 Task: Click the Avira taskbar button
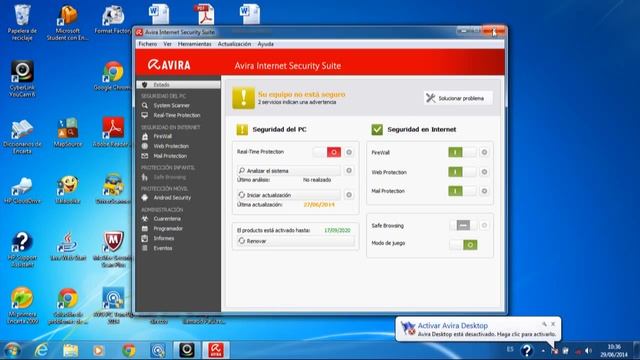point(216,351)
